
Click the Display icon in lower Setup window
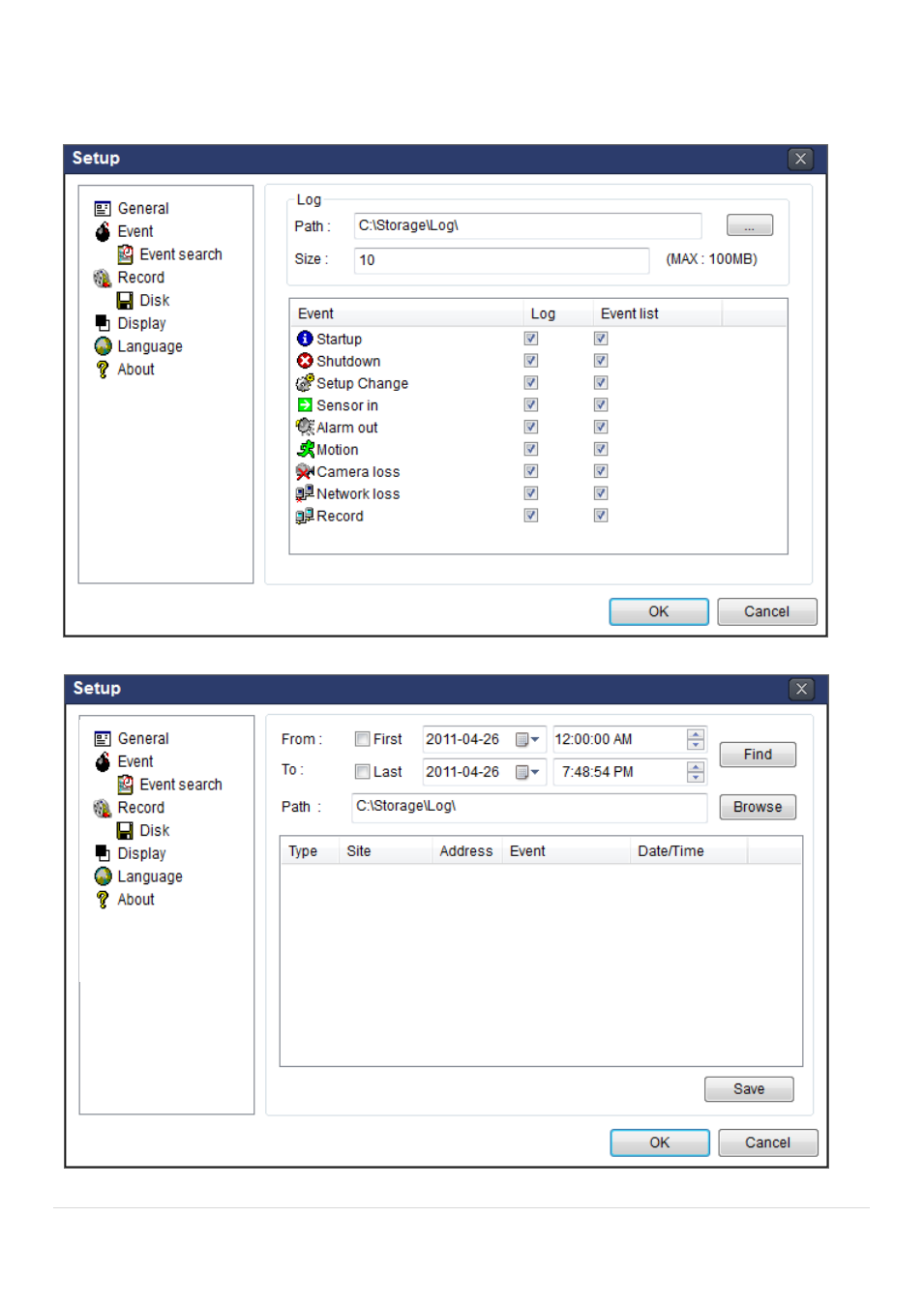(x=103, y=853)
